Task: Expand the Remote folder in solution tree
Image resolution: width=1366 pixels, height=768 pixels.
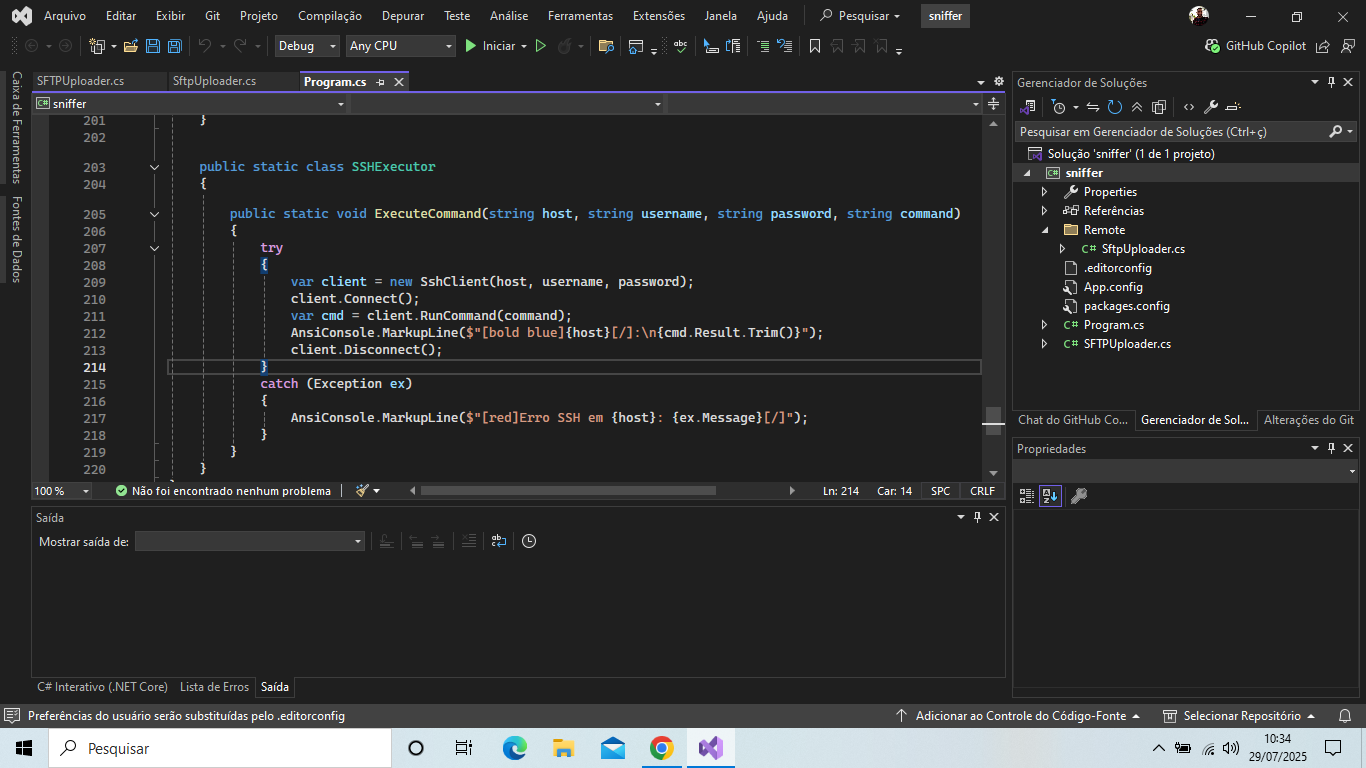Action: tap(1045, 230)
